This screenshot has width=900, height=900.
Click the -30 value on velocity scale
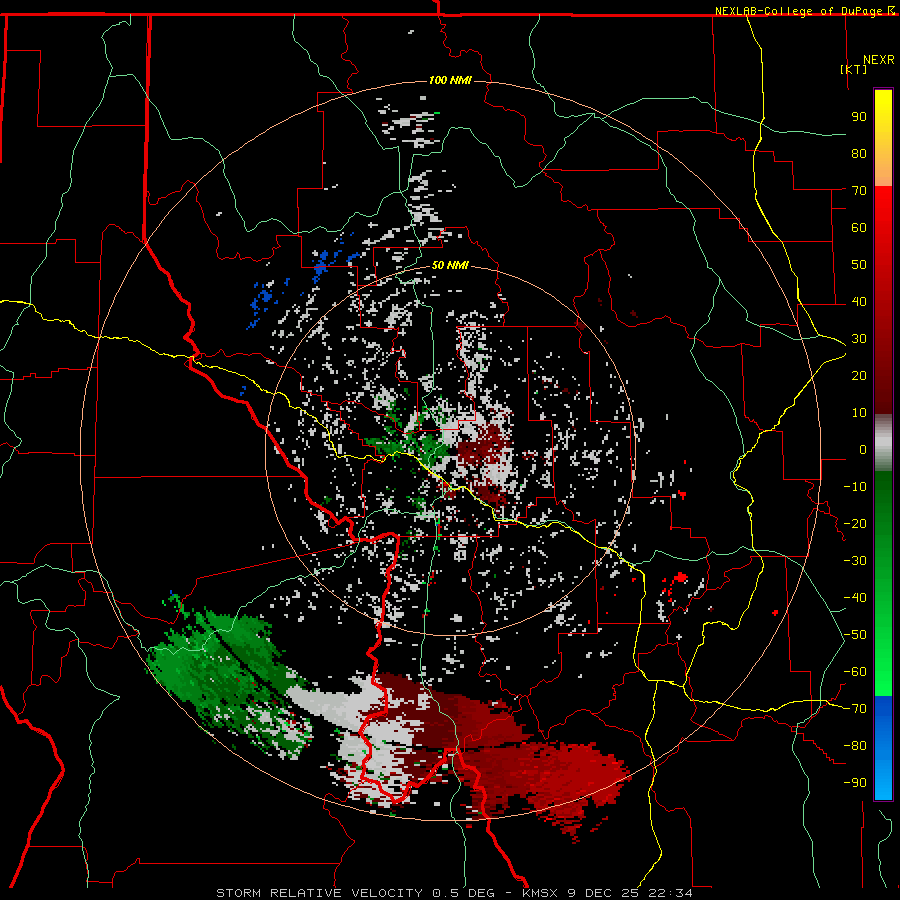pyautogui.click(x=855, y=561)
